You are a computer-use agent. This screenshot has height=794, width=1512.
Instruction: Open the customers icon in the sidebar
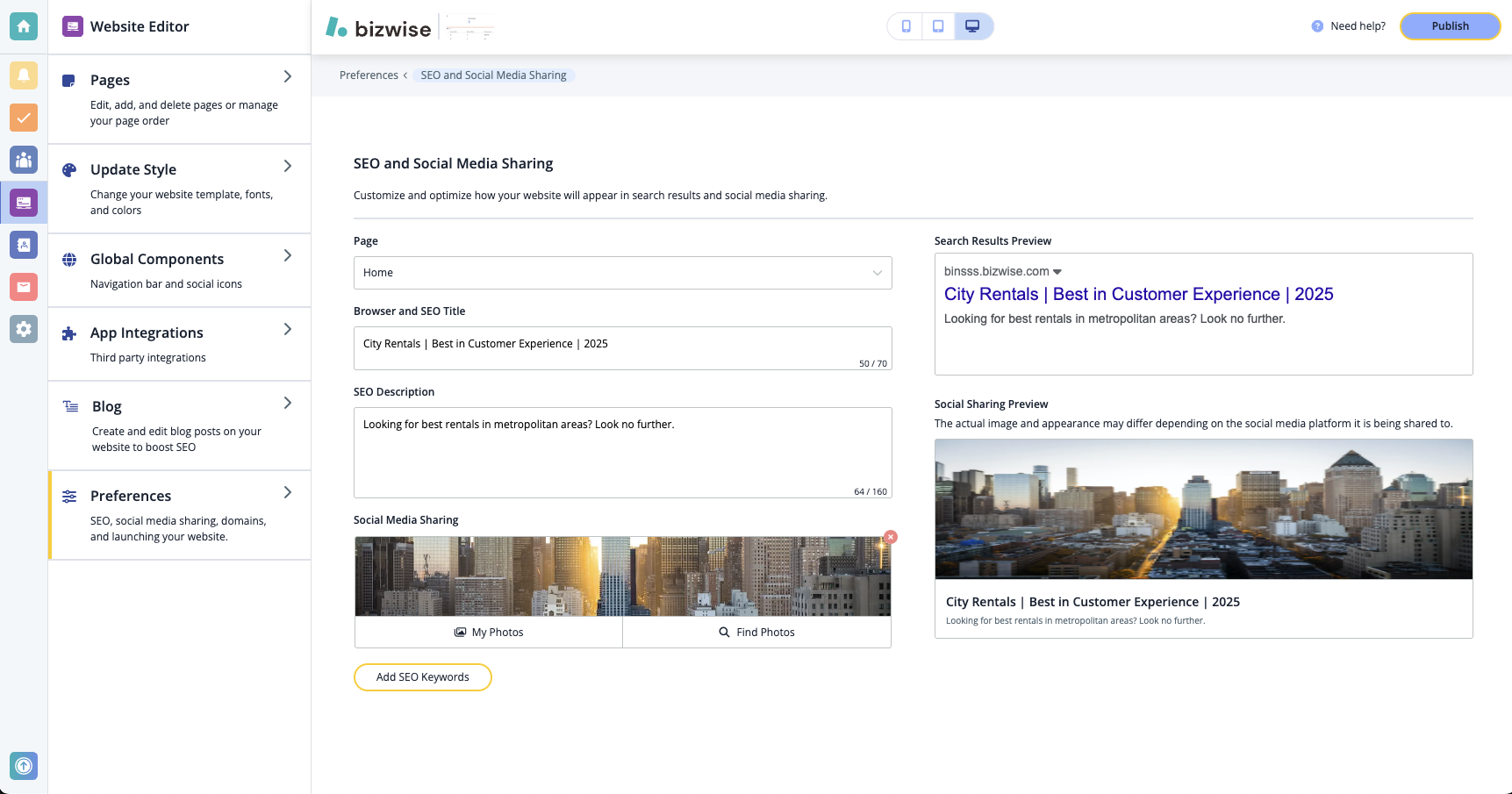23,160
